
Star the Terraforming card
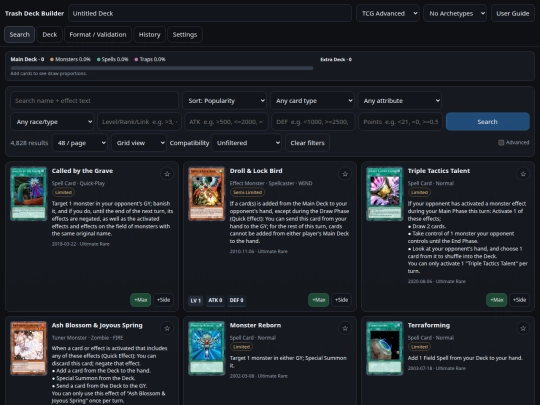click(523, 329)
